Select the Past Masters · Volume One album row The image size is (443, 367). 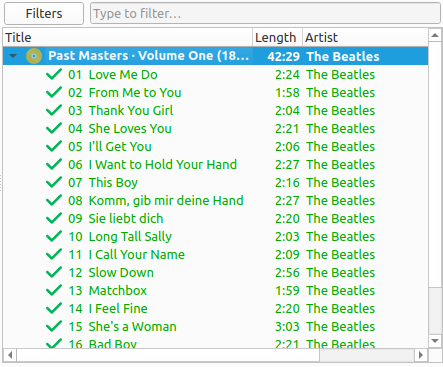pyautogui.click(x=216, y=56)
